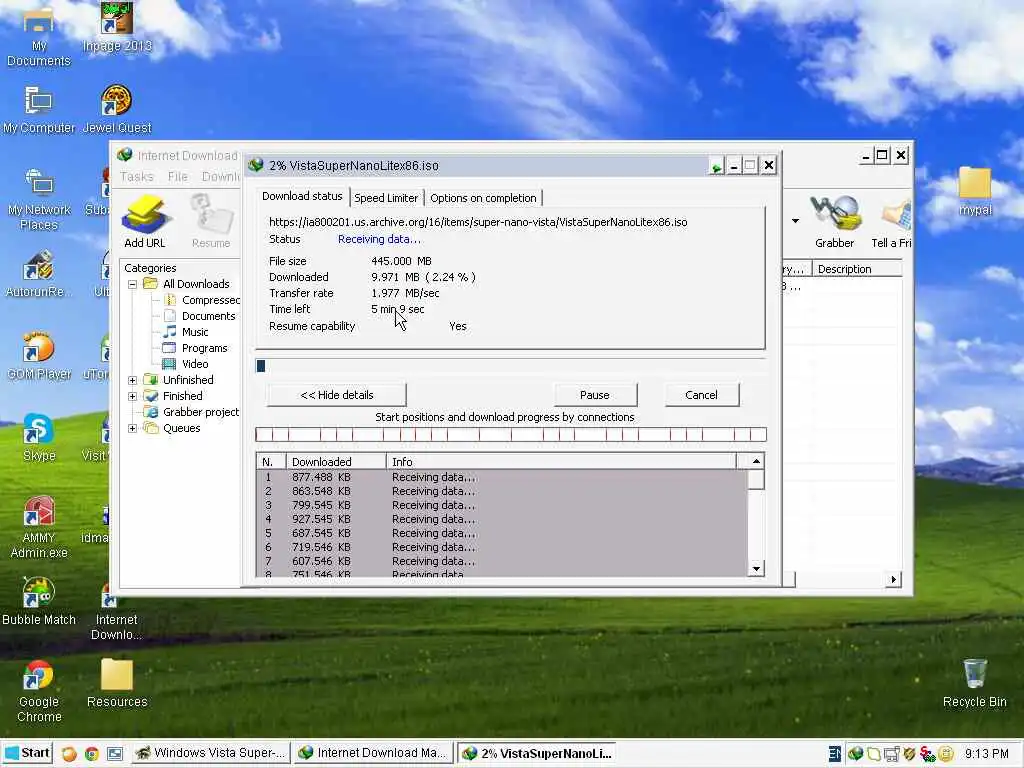
Task: Click right scroll arrow in IDM main list
Action: click(x=893, y=579)
